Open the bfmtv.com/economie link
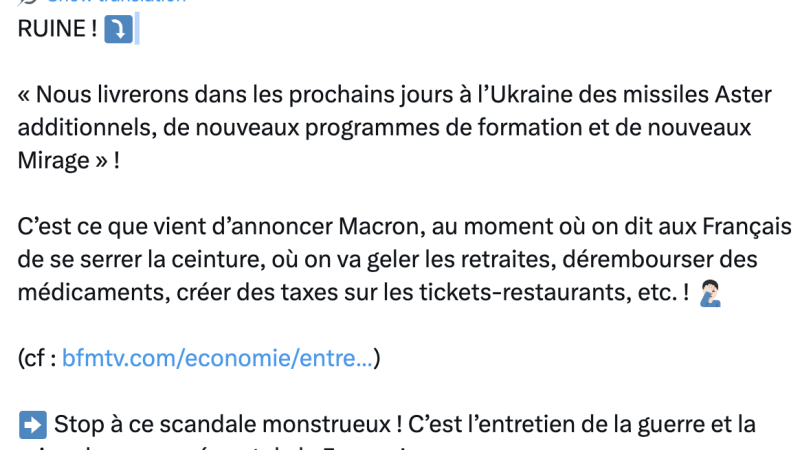800x450 pixels. pyautogui.click(x=217, y=358)
